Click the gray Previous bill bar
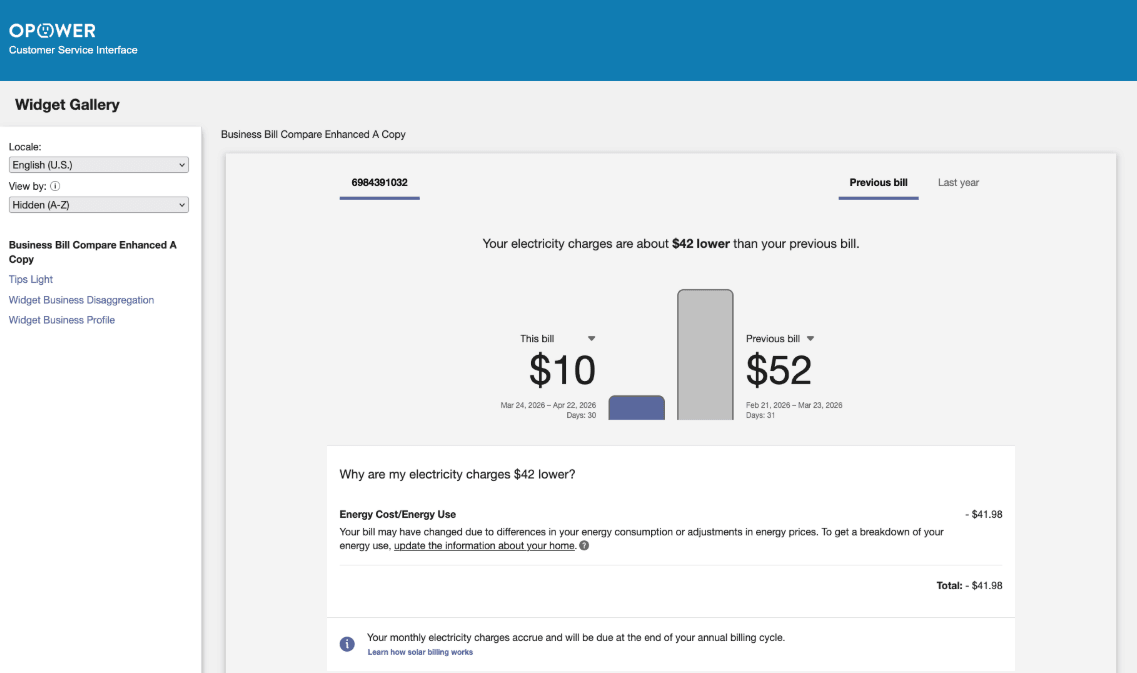 point(706,355)
